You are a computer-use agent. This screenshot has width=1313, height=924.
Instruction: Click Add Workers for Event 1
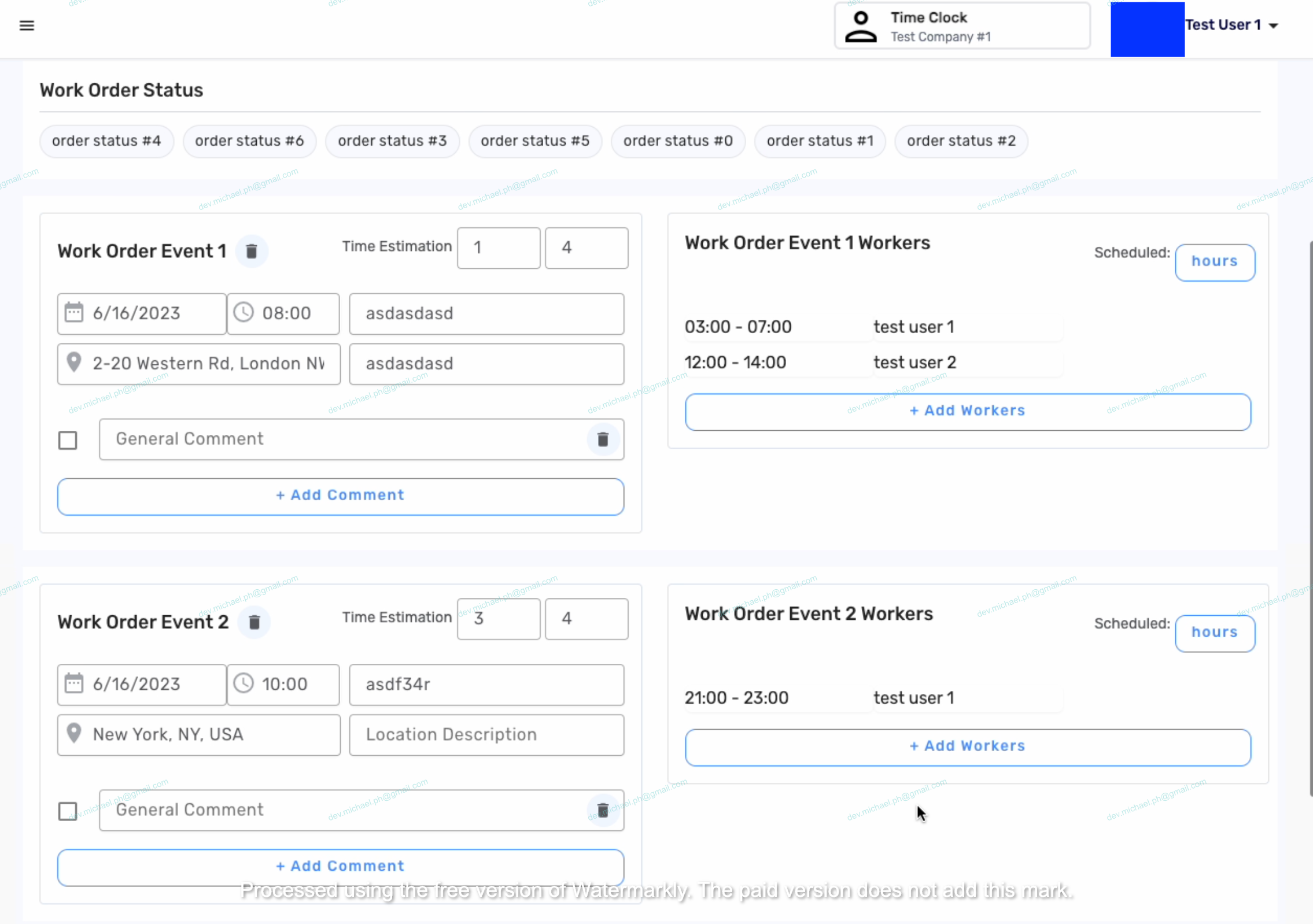click(x=967, y=411)
